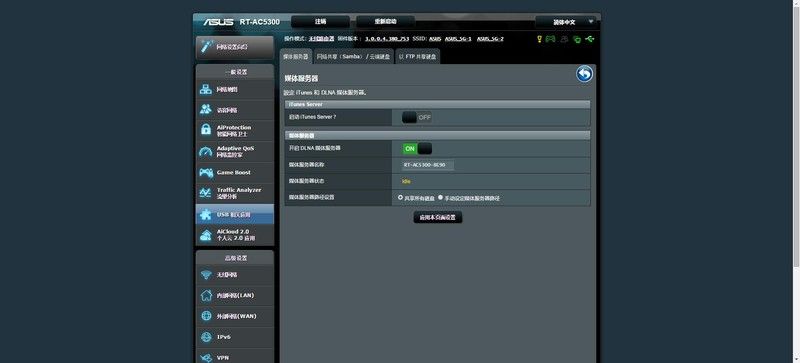Open the AiProtection lock icon
This screenshot has width=800, height=363.
pyautogui.click(x=206, y=130)
